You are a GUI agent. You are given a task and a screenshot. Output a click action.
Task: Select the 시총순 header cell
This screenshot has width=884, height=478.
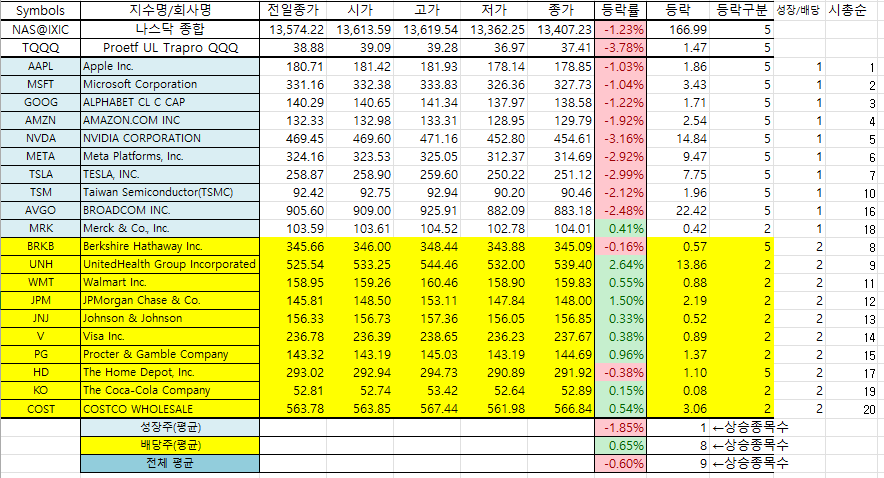[x=851, y=11]
